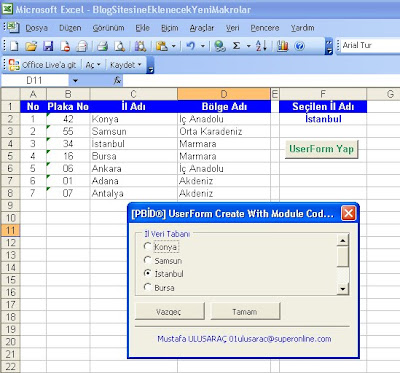400x373 pixels.
Task: Select the Samsun radio button
Action: coord(147,260)
